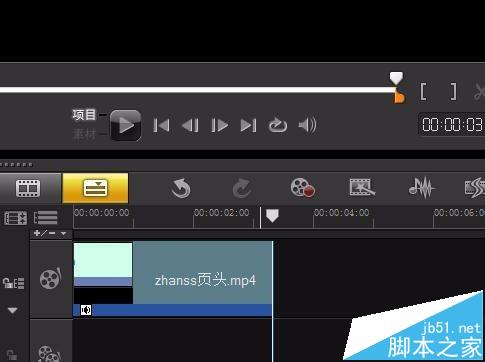This screenshot has width=485, height=362.
Task: Click ruler at 00:00:04:00
Action: [342, 213]
